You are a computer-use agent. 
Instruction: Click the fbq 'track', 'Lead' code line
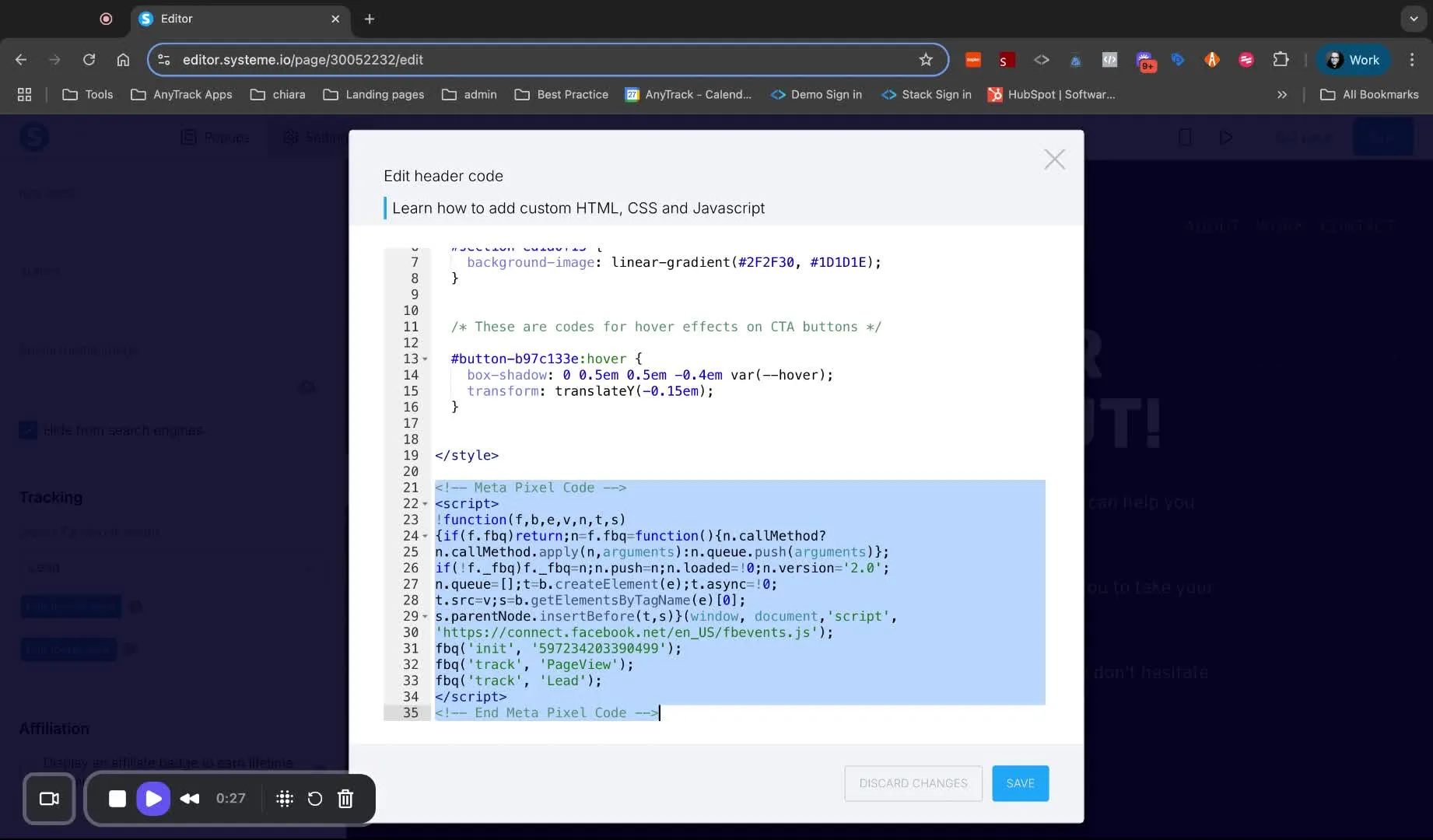[x=518, y=681]
